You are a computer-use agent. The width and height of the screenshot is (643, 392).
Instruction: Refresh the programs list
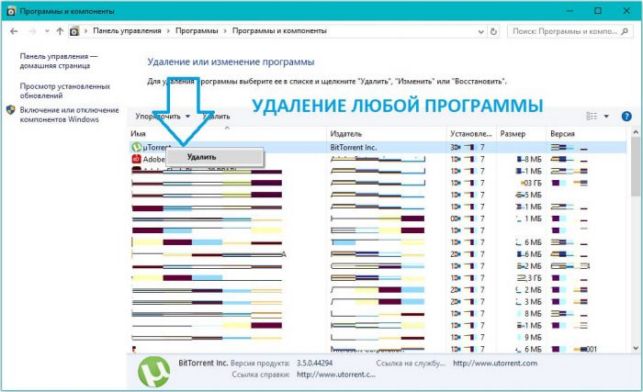point(493,31)
